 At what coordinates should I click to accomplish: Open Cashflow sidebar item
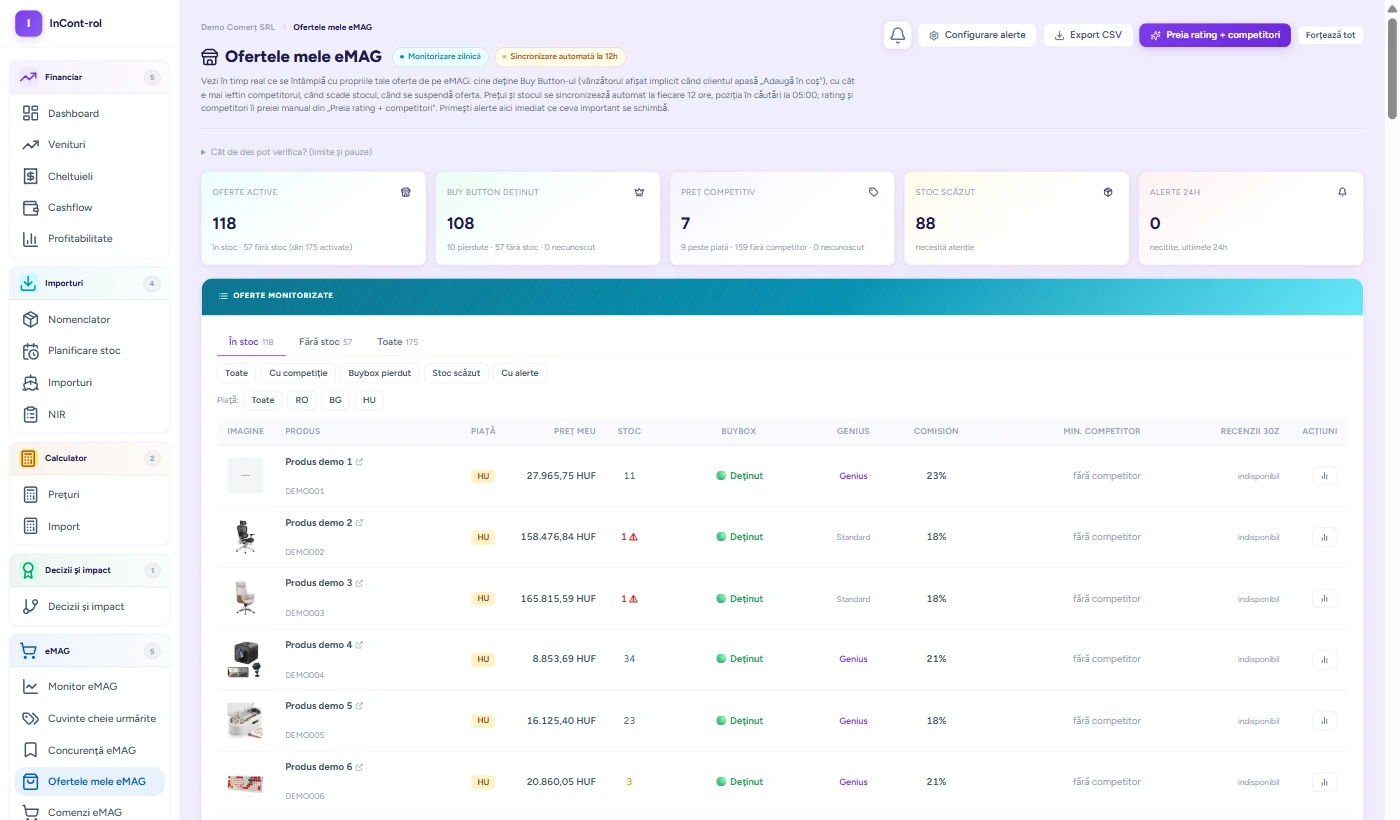(x=89, y=207)
